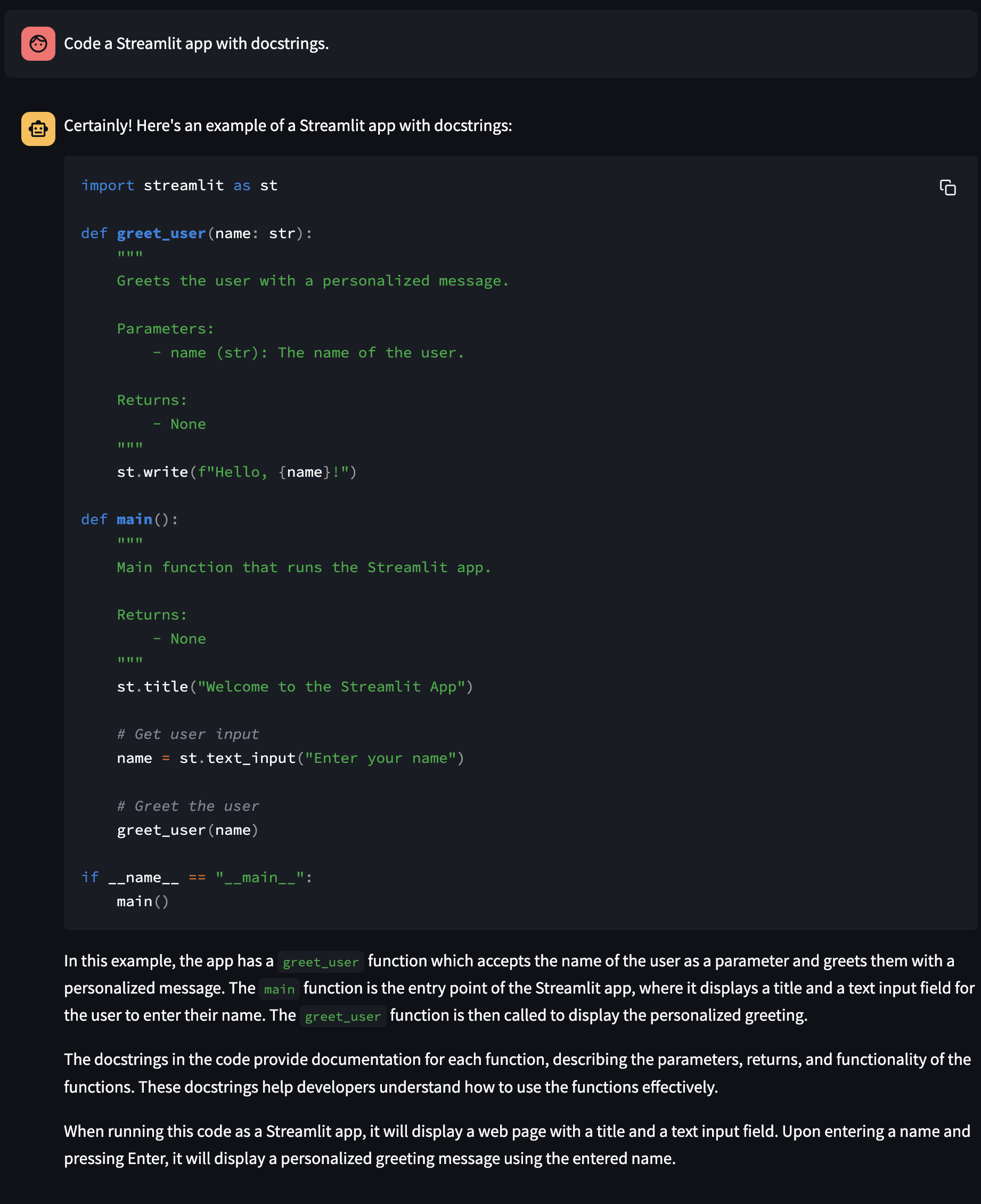
Task: Click the st.text_input "Enter your name" line
Action: coord(290,758)
